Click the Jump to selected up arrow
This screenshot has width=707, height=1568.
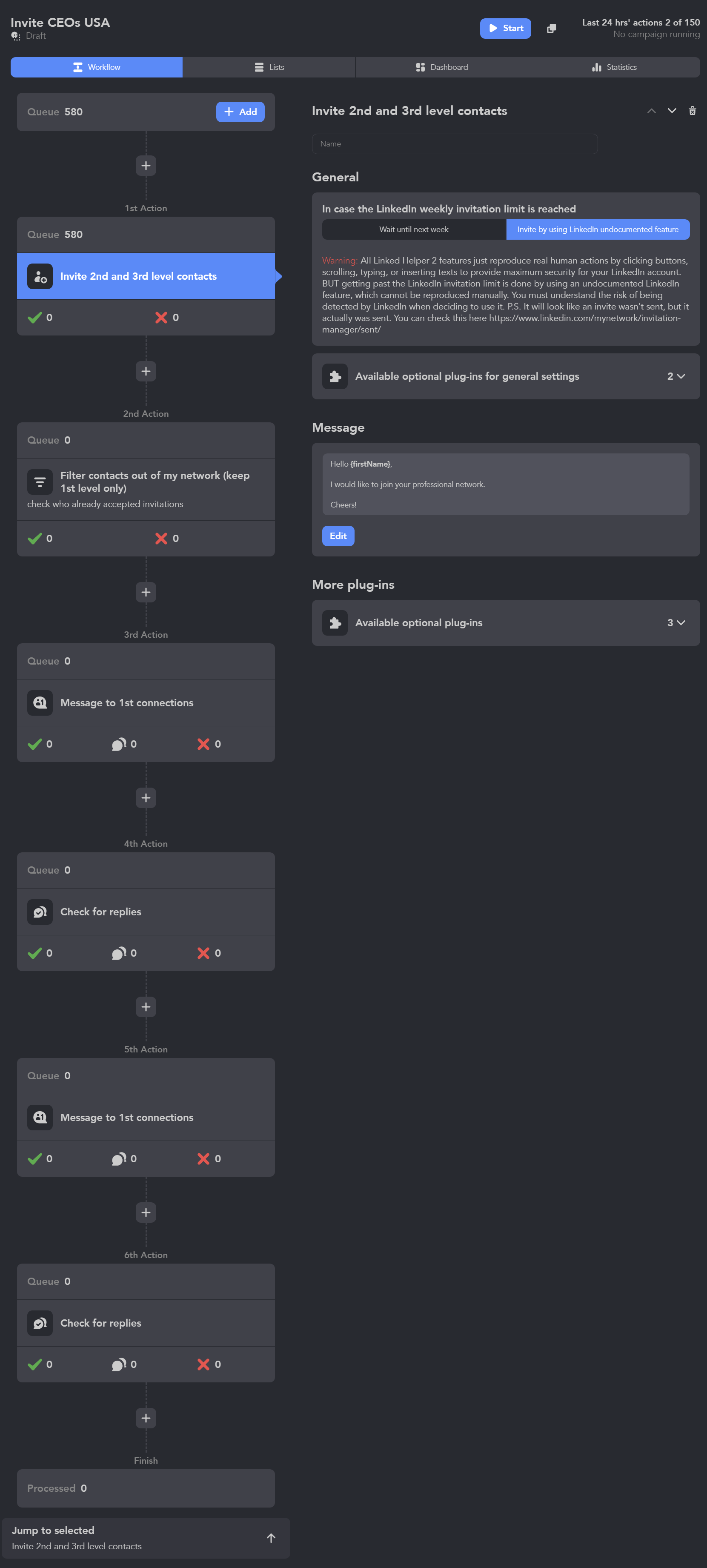tap(272, 1538)
